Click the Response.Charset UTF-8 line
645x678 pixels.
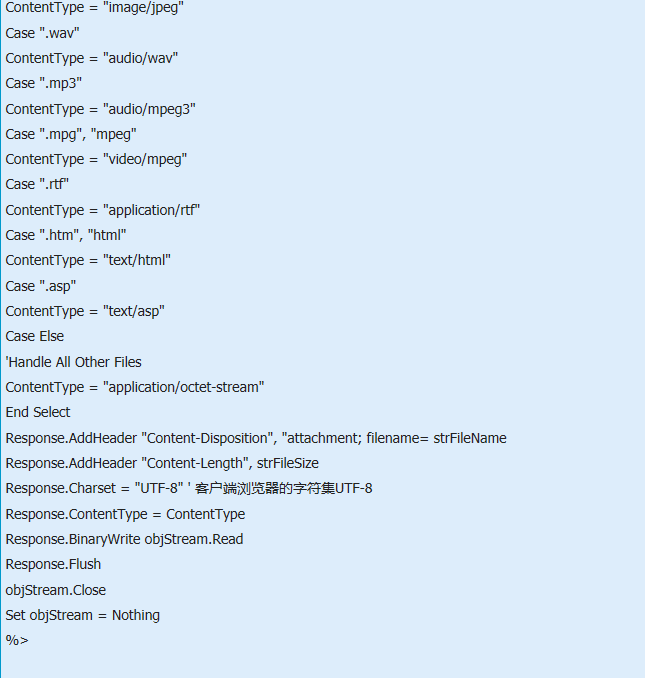click(189, 489)
